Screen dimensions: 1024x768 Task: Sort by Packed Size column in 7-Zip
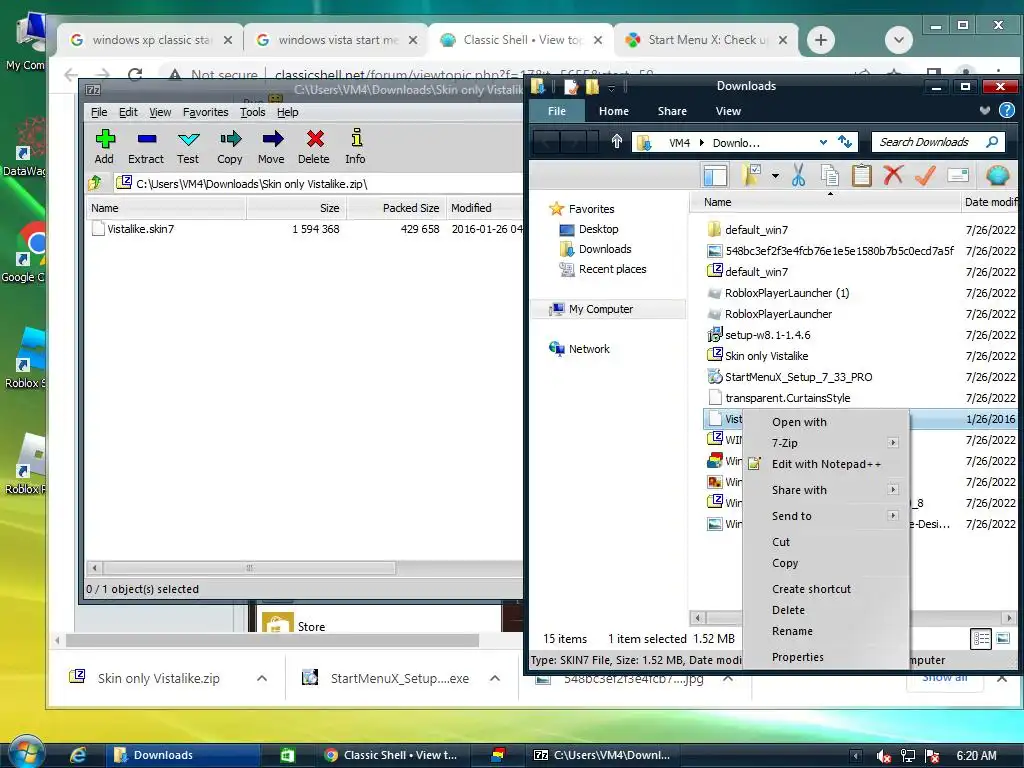coord(396,208)
